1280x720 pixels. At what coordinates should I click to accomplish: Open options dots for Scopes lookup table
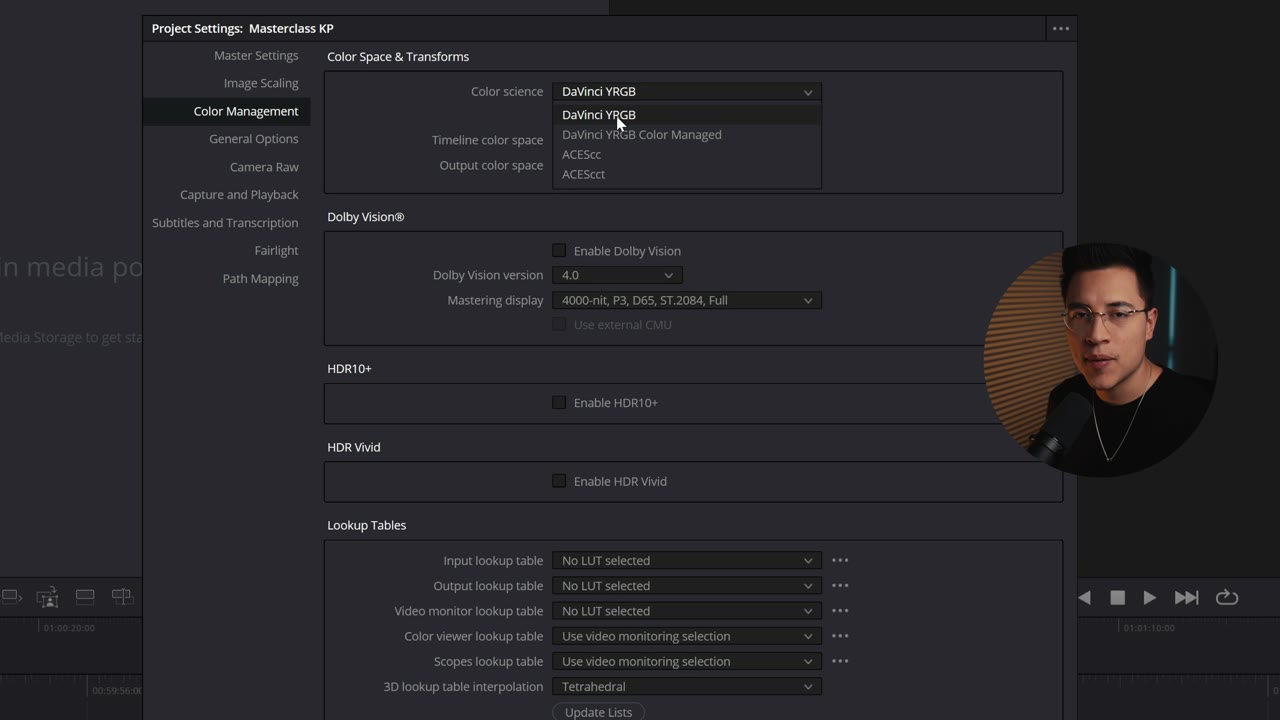(x=840, y=661)
